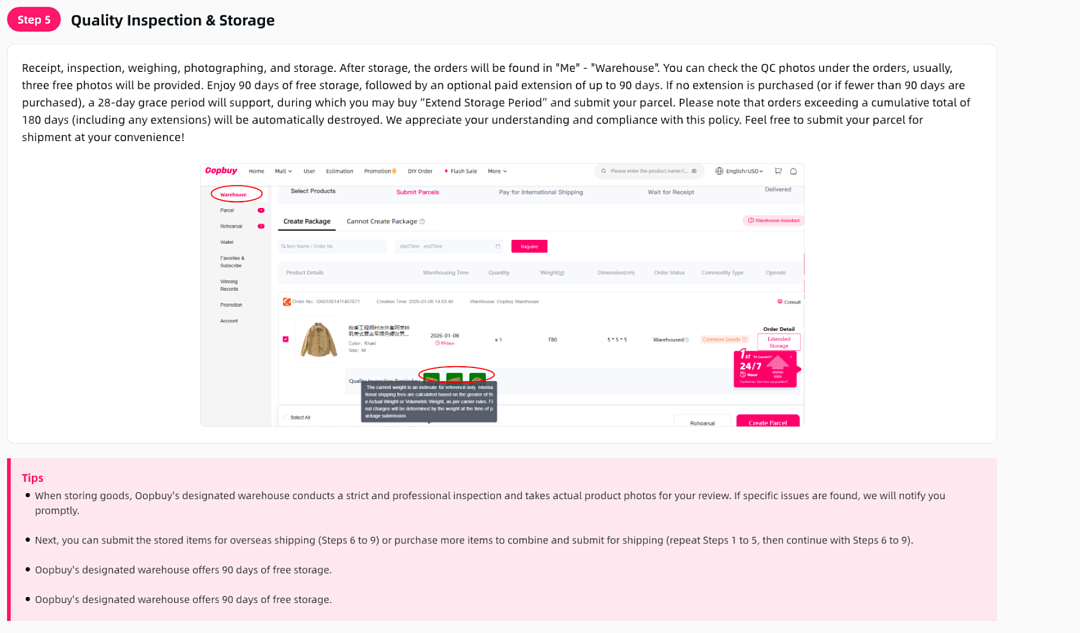1080x633 pixels.
Task: Click the Common Goods tag
Action: click(725, 340)
